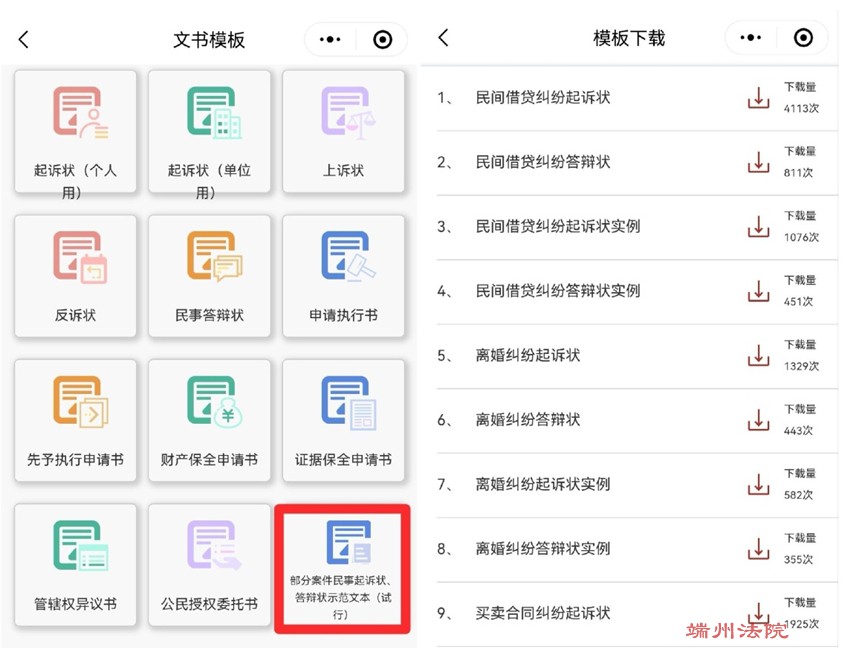Select the 民间借贷纠纷答辩状 row title
This screenshot has height=648, width=845.
point(543,162)
